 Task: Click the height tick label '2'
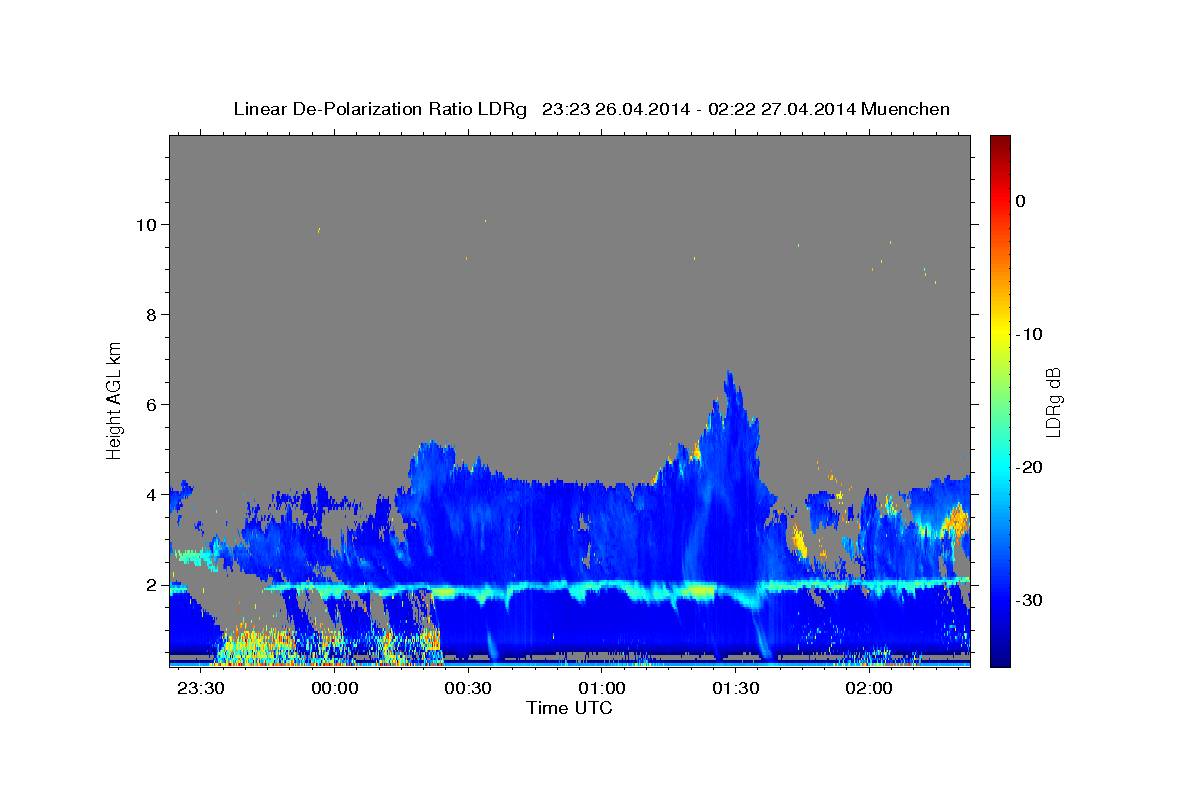153,585
